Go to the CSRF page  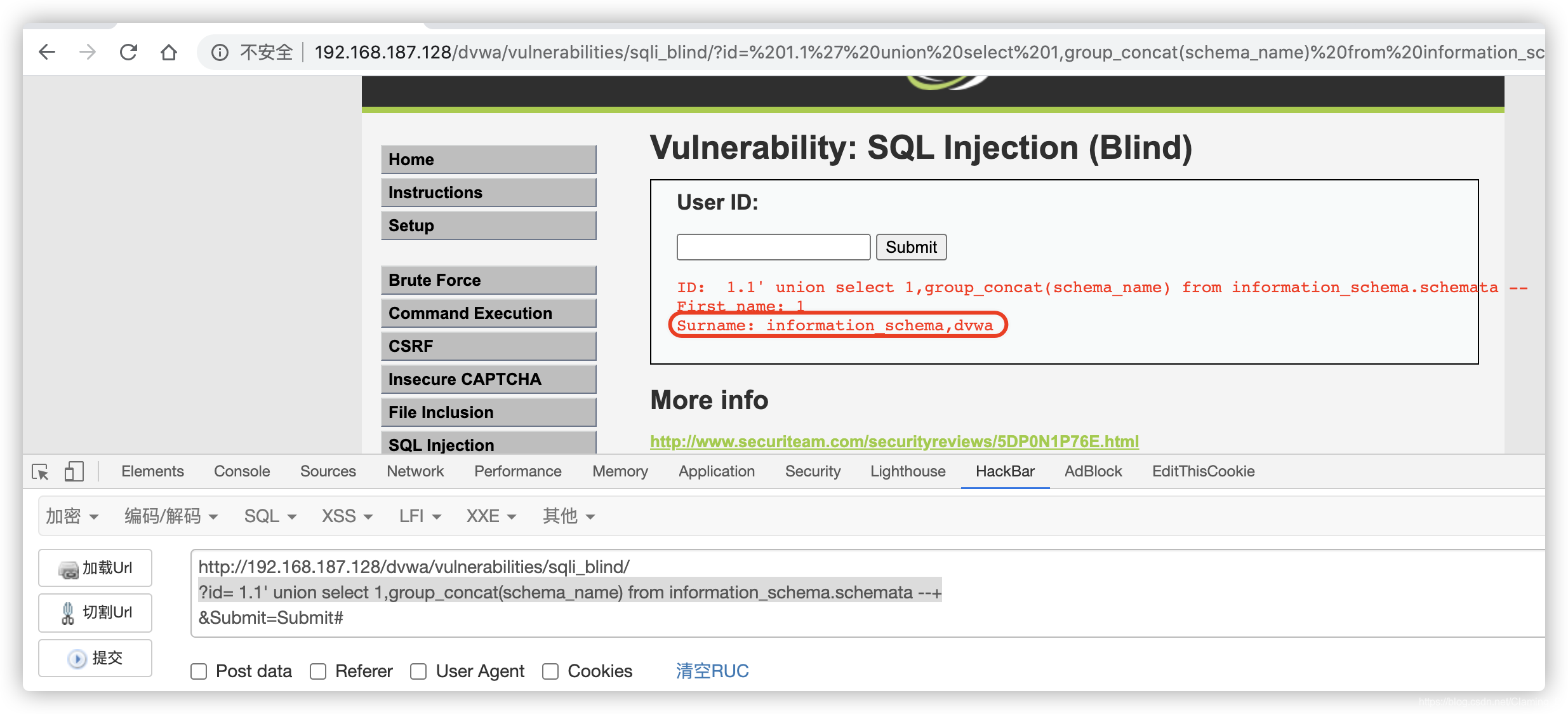pos(489,346)
